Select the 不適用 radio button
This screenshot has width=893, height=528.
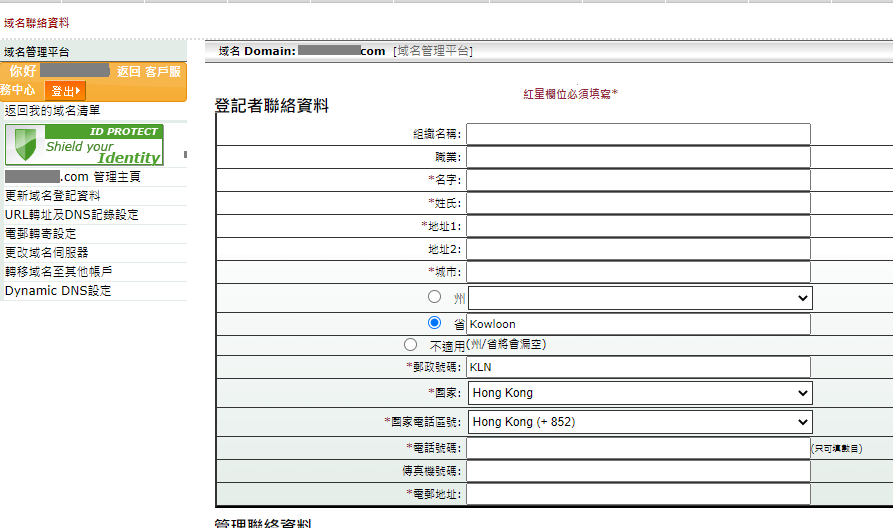410,344
